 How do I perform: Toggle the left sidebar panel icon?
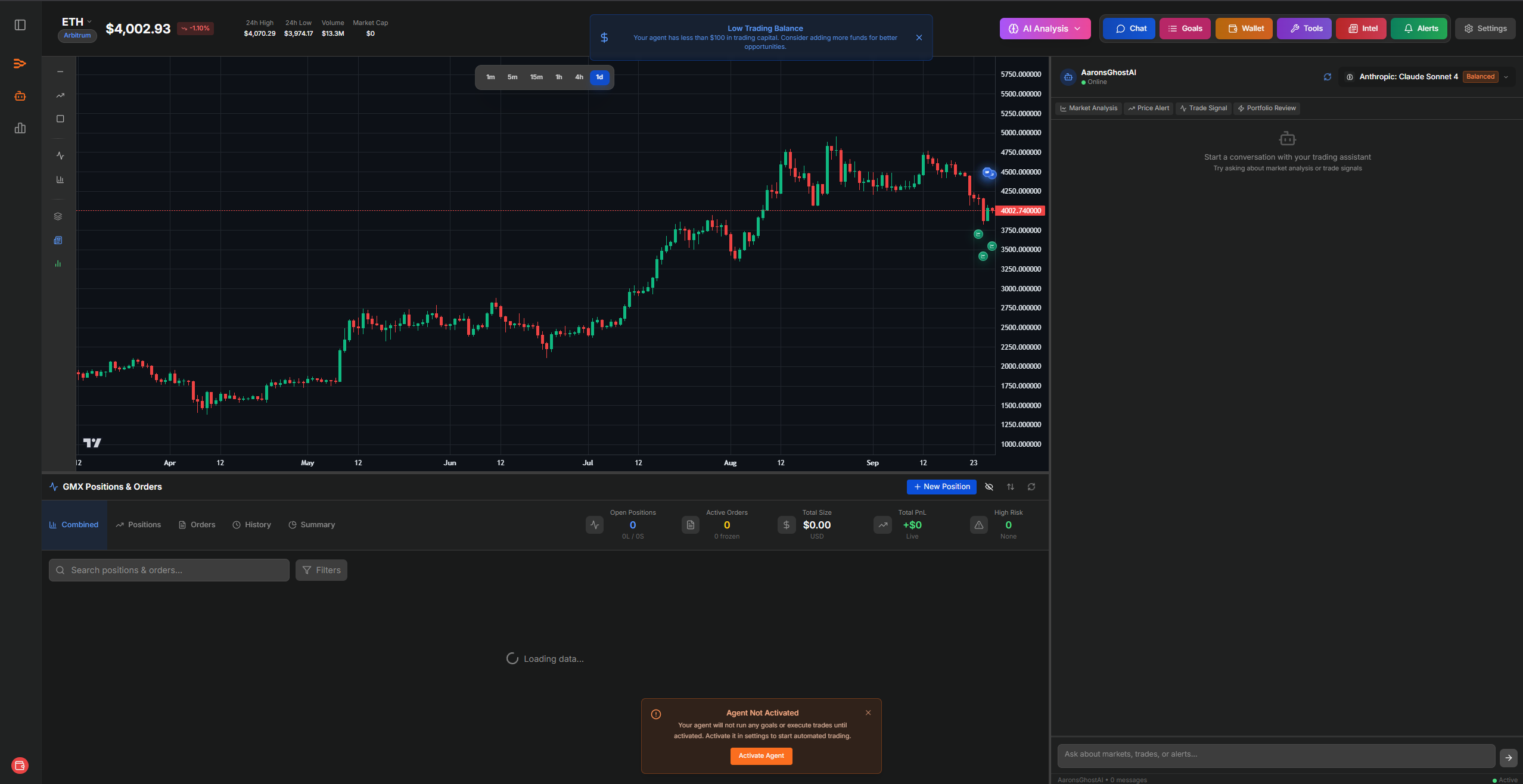tap(20, 25)
